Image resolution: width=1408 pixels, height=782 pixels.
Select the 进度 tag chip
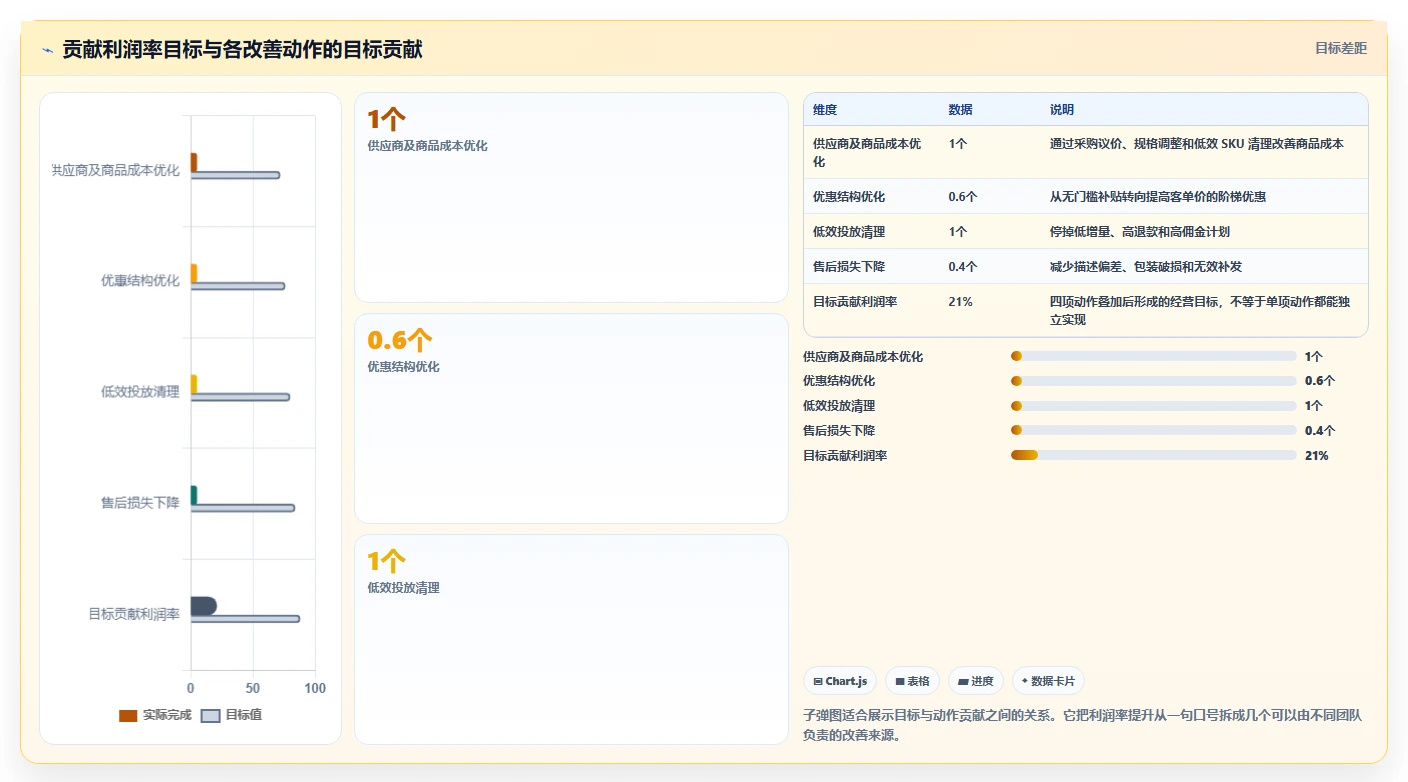click(976, 681)
